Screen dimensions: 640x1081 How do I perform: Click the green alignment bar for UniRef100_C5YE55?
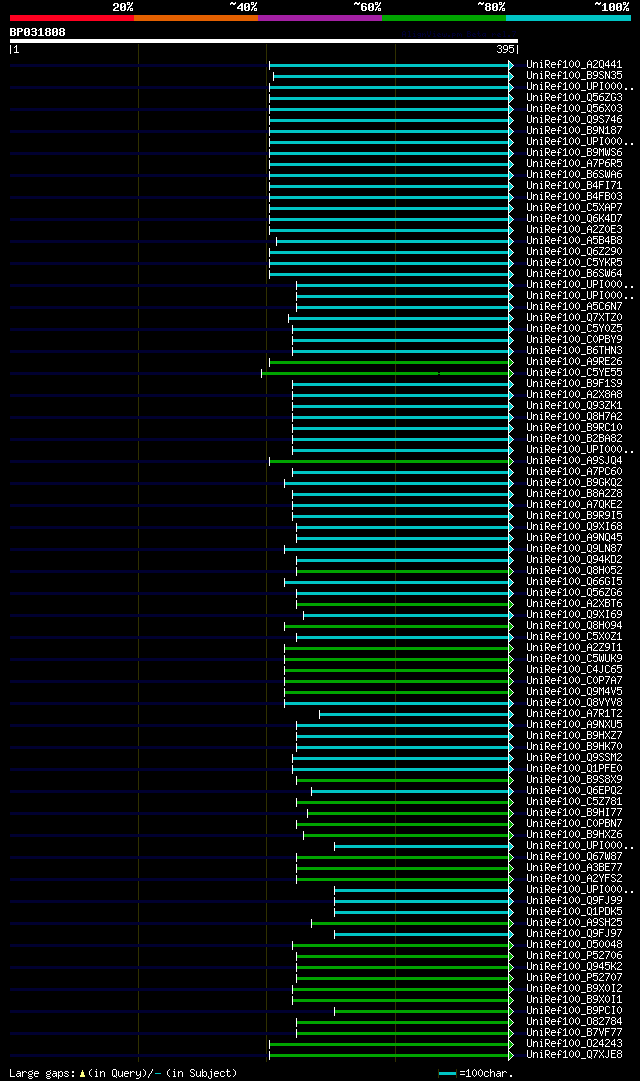pos(386,373)
